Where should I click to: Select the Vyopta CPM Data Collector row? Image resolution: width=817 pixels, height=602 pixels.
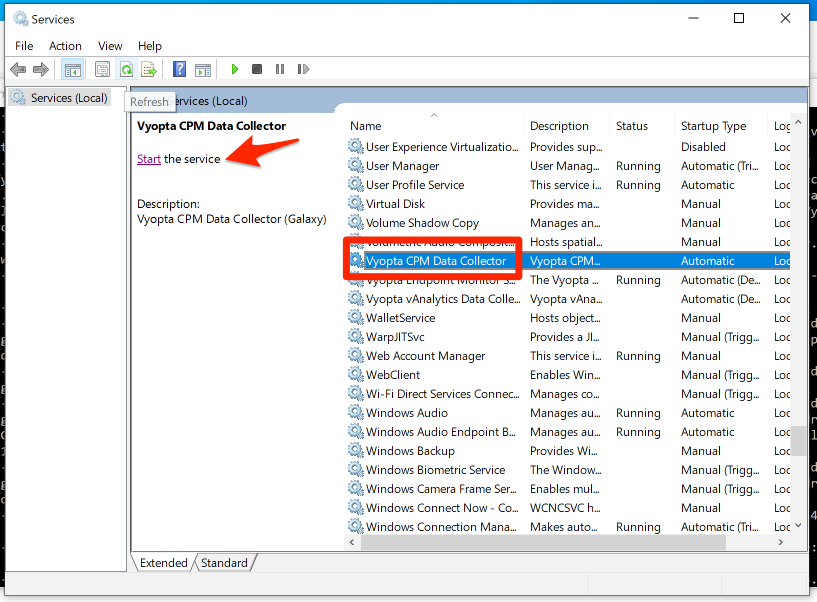[x=568, y=261]
